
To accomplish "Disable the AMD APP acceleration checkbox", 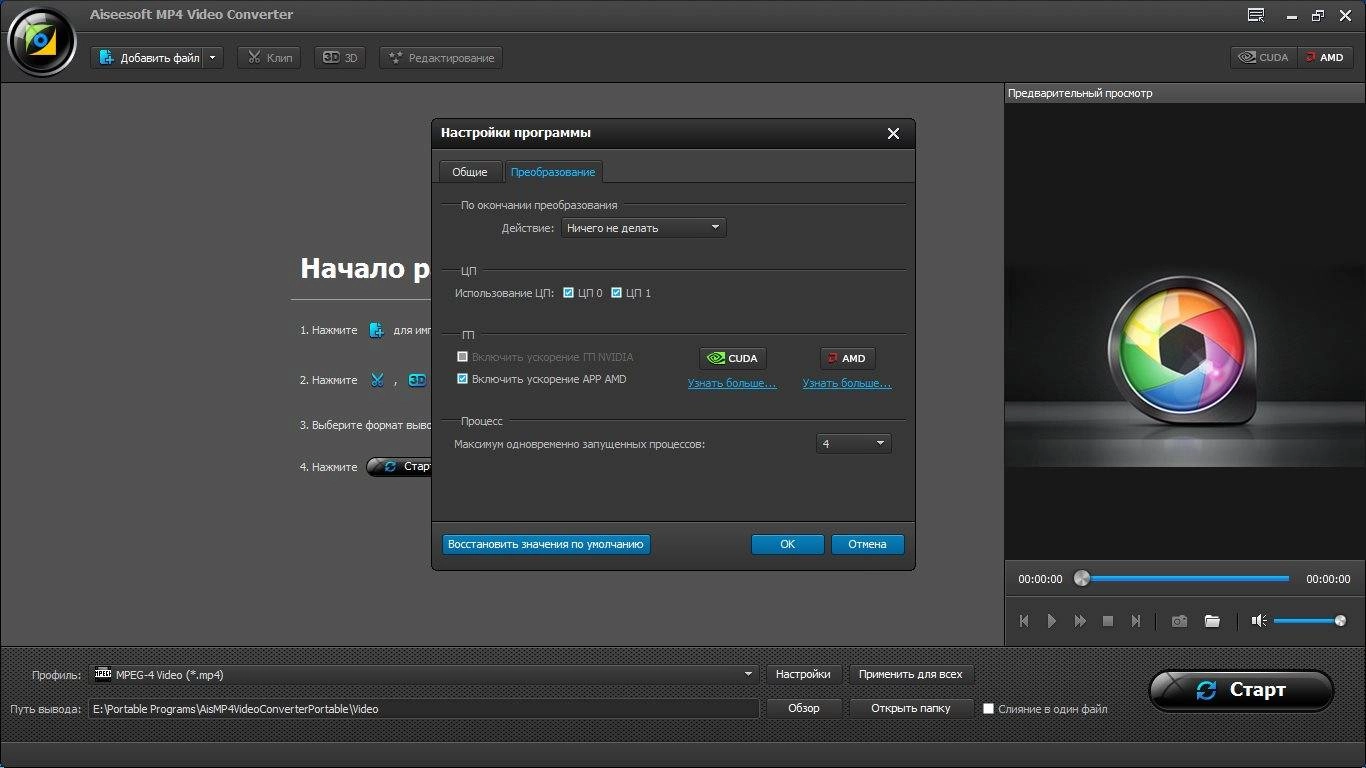I will (463, 379).
